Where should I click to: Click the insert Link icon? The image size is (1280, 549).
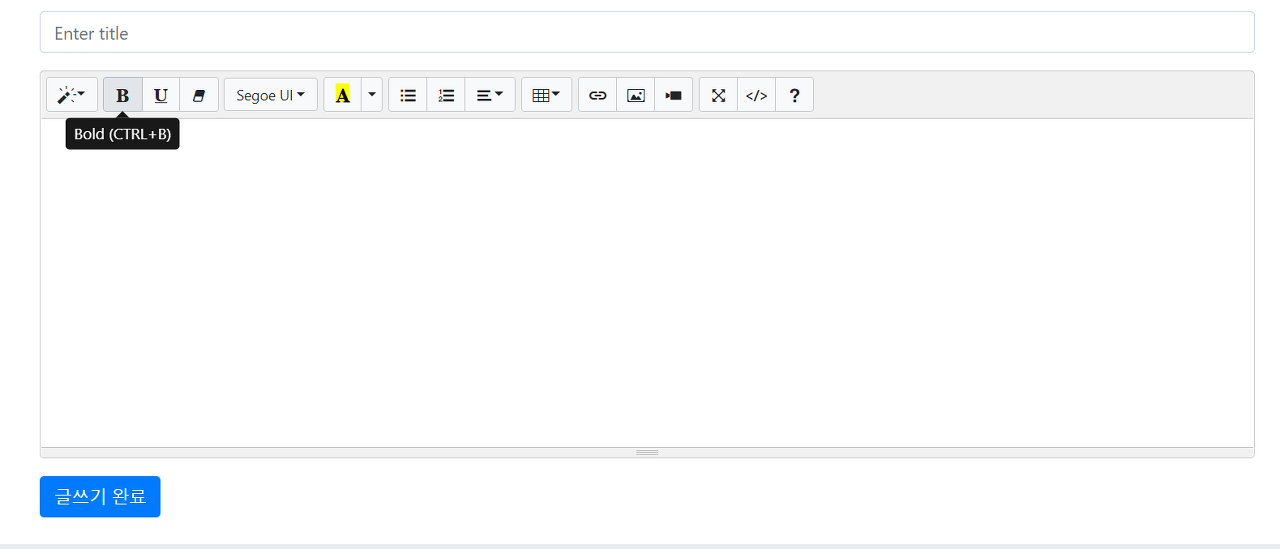pyautogui.click(x=598, y=95)
